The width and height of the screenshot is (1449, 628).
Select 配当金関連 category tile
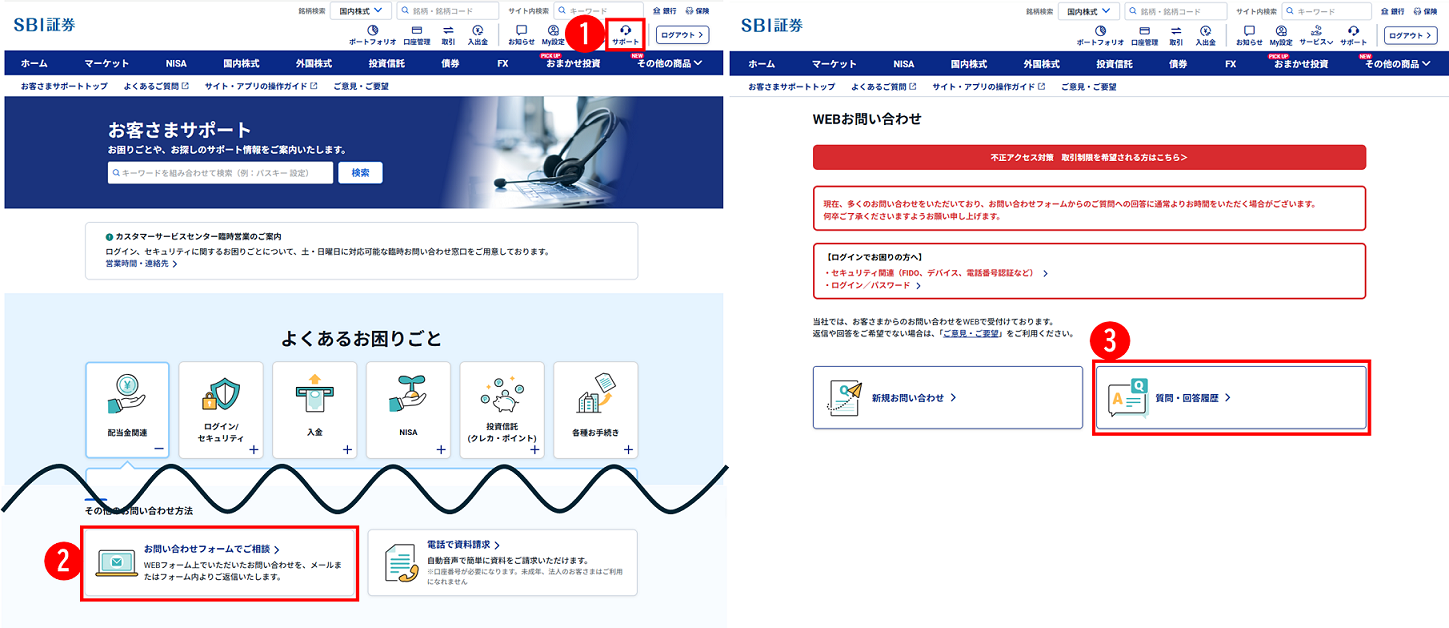click(127, 410)
